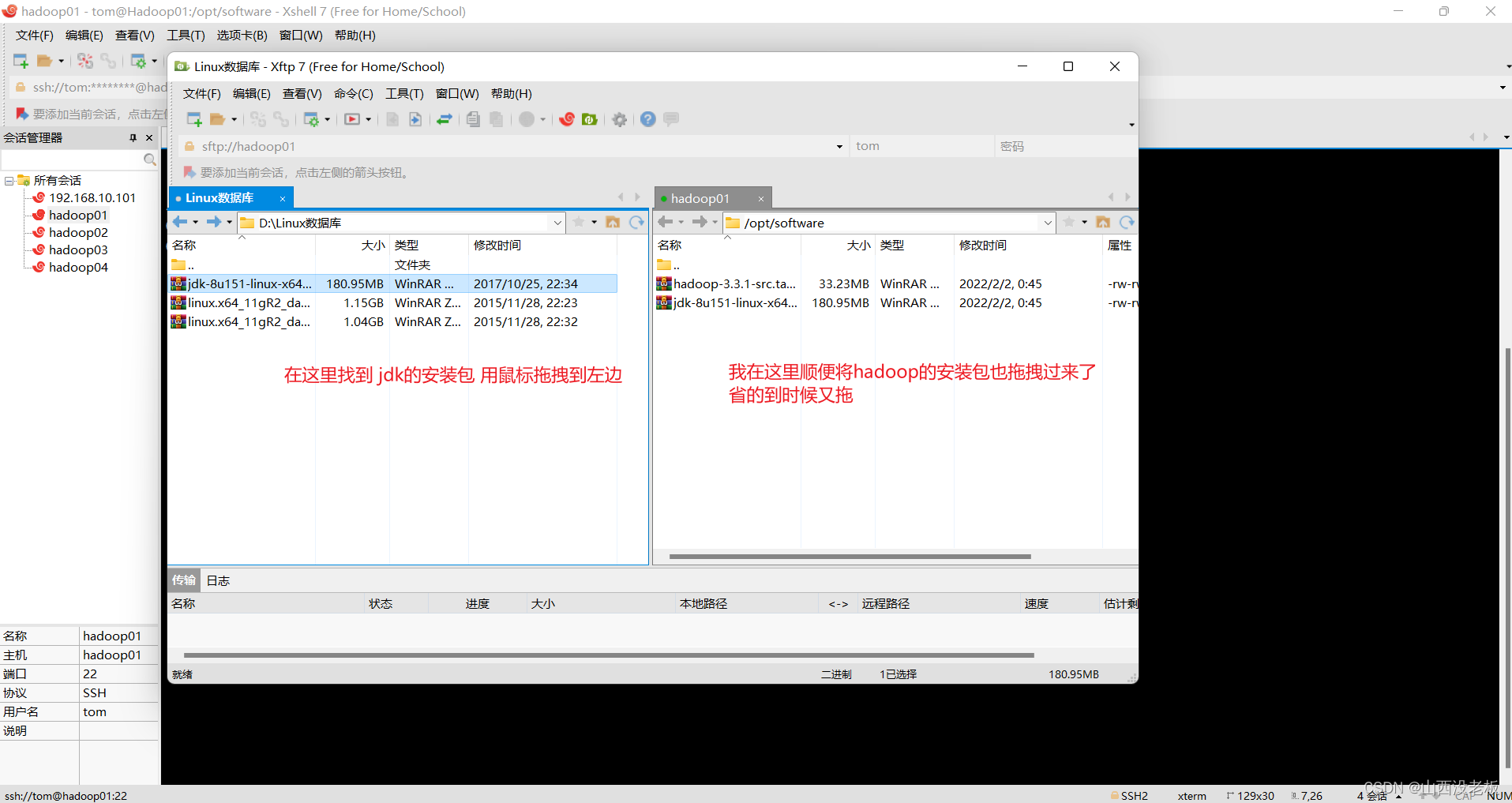Viewport: 1512px width, 803px height.
Task: Collapse 所有会话 tree node in Xshell
Action: point(9,181)
